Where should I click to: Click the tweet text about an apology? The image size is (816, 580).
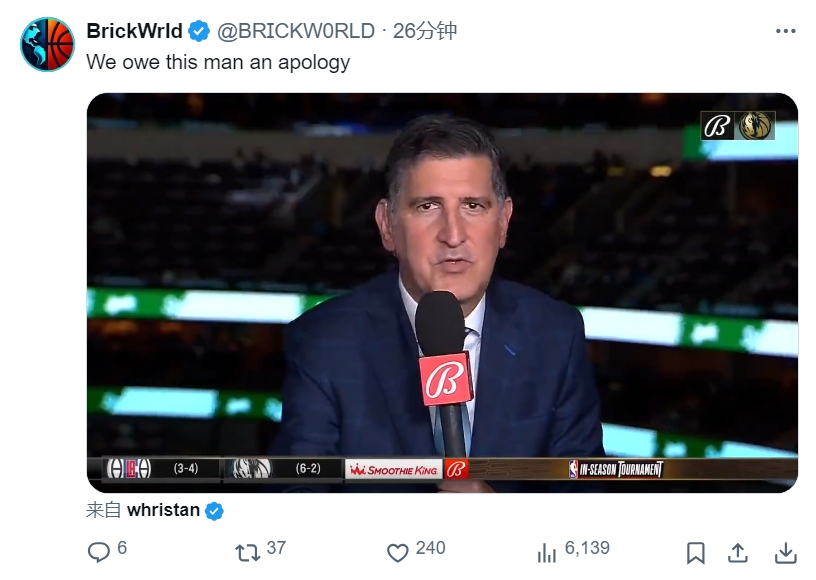coord(218,62)
